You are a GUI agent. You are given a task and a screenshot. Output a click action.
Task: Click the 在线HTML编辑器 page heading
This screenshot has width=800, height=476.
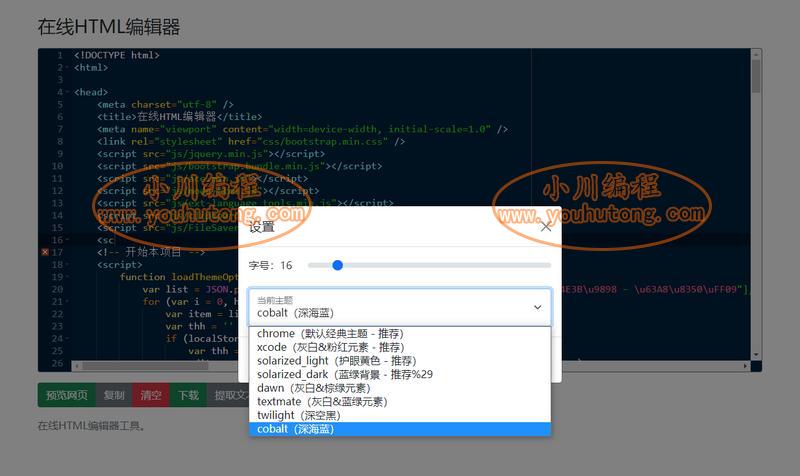pyautogui.click(x=109, y=27)
